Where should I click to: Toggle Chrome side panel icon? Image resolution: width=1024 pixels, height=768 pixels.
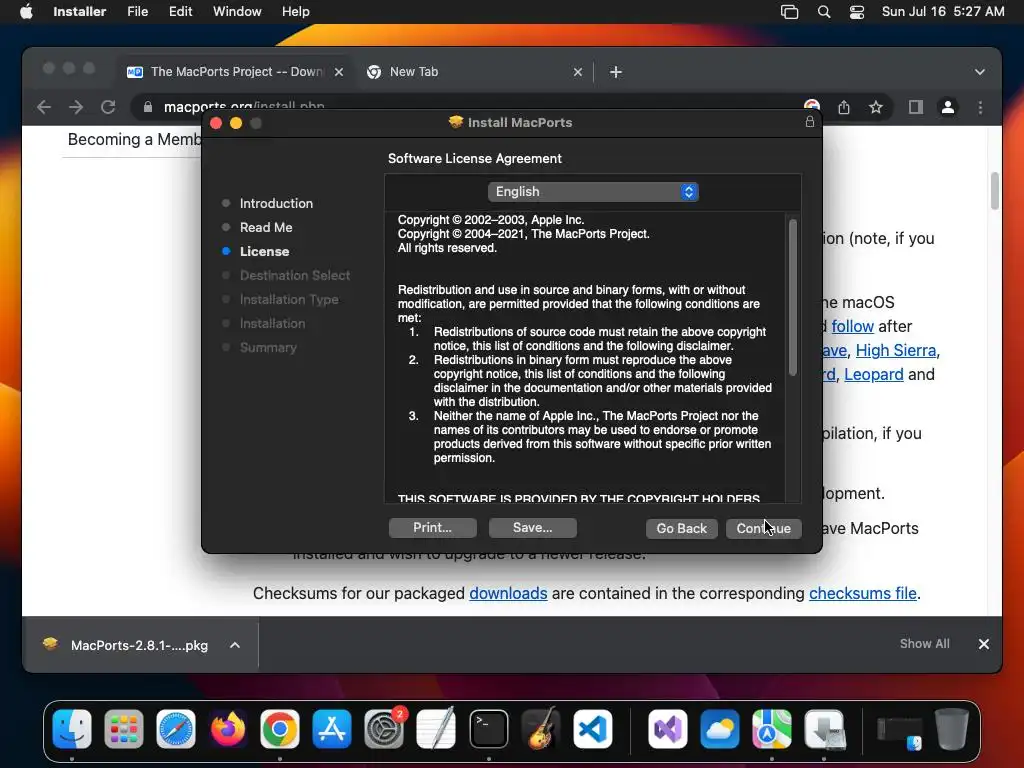(x=916, y=107)
